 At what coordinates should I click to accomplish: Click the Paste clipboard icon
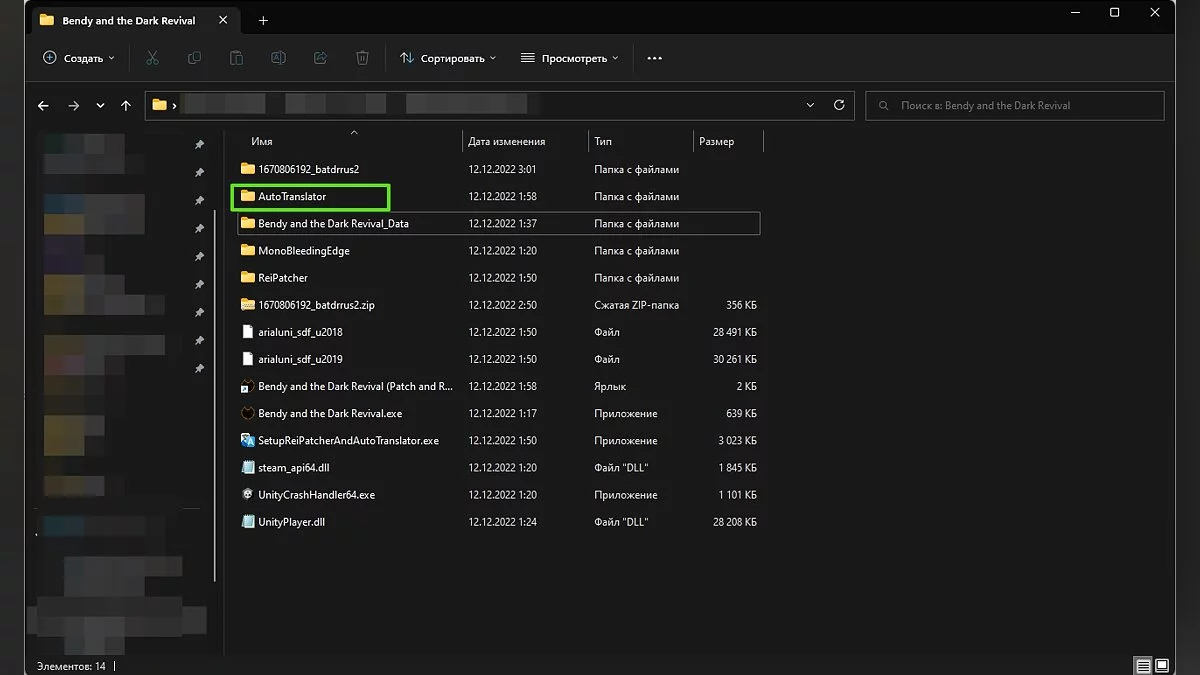[236, 58]
